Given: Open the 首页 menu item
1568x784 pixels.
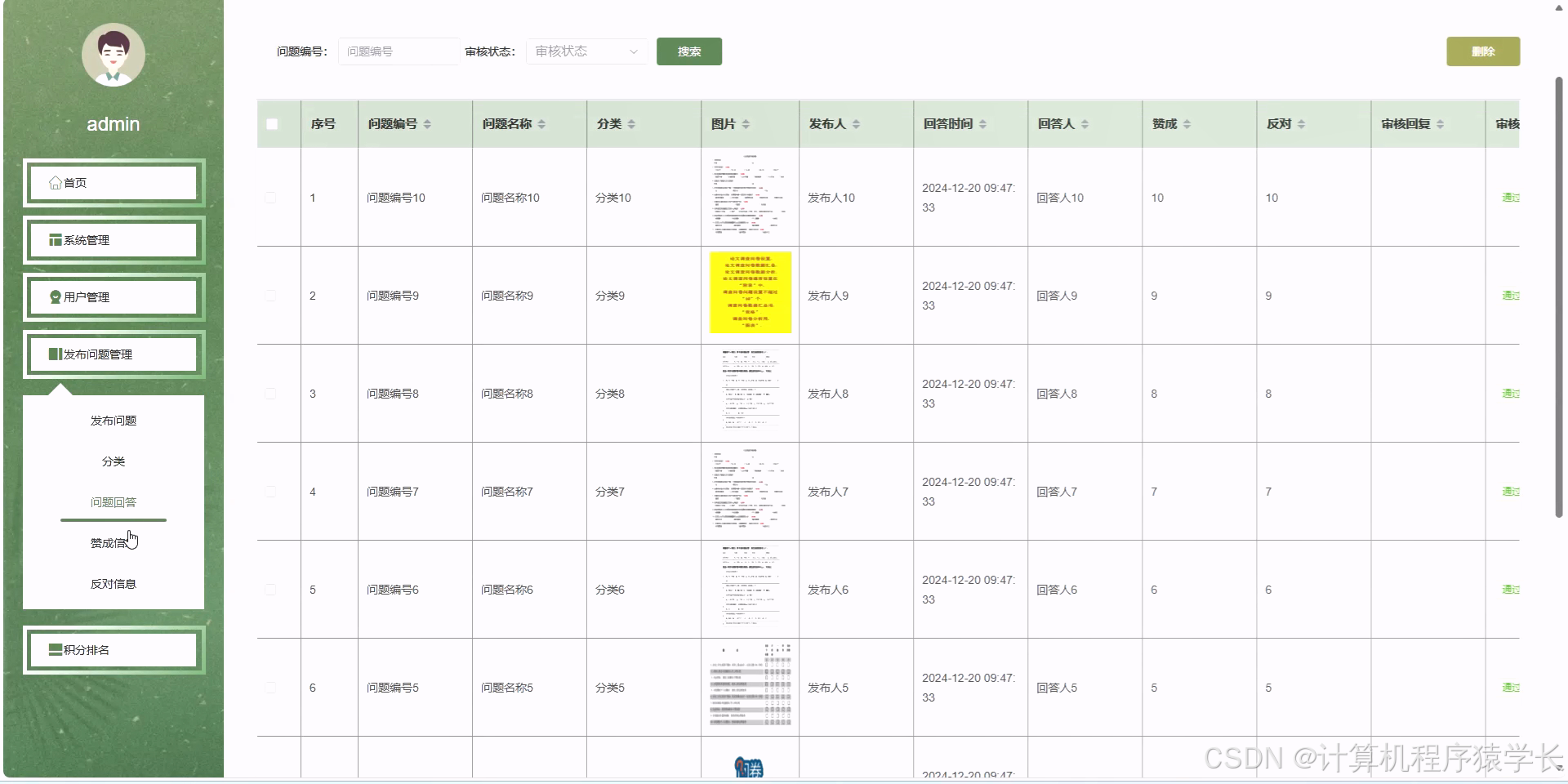Looking at the screenshot, I should [114, 183].
